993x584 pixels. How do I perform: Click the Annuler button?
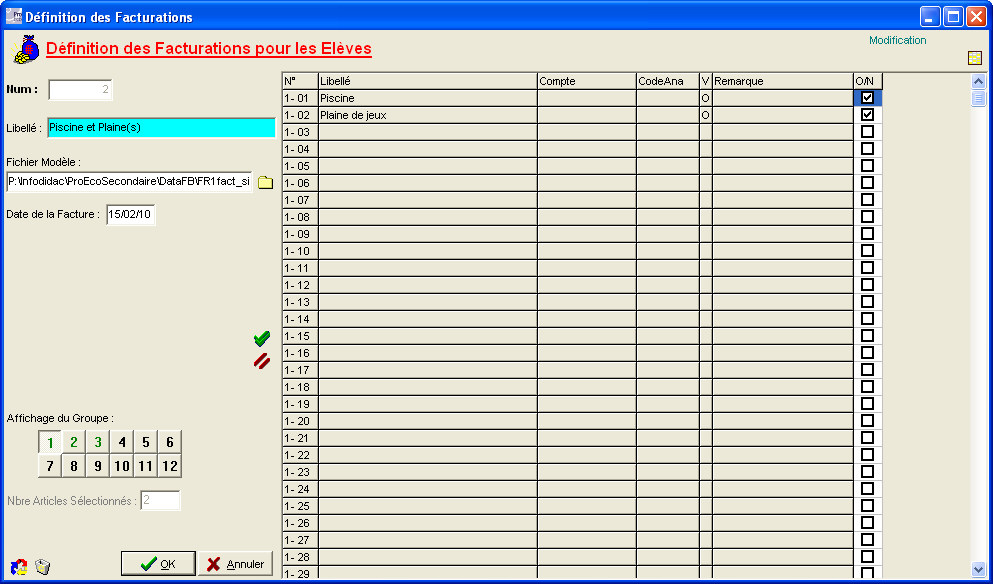point(236,564)
